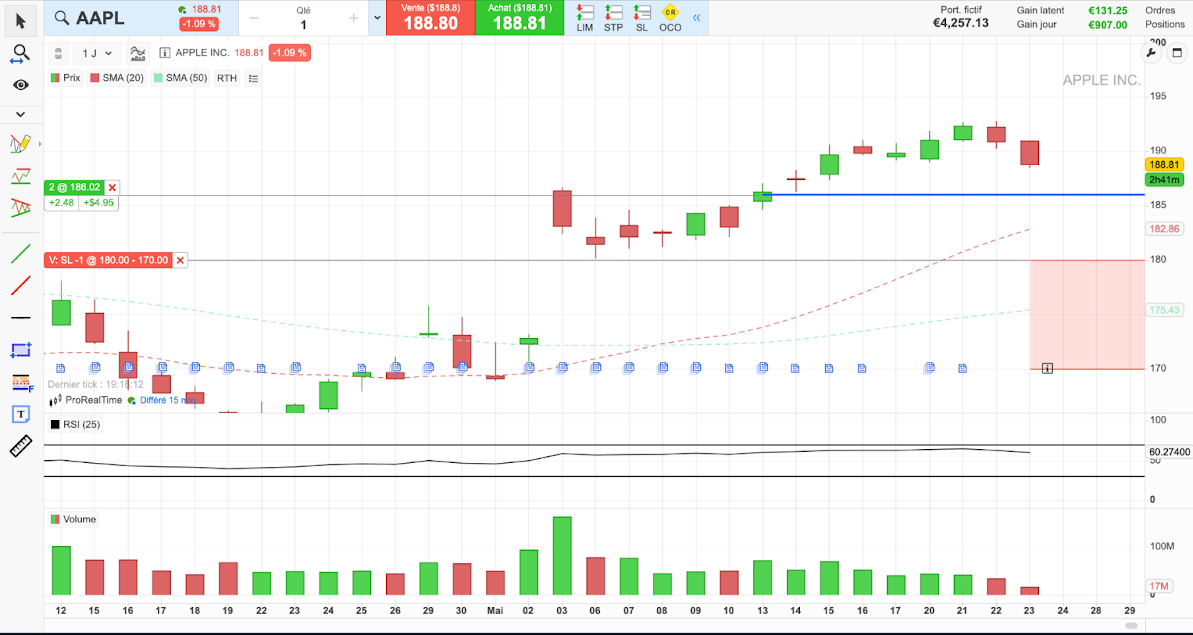Close the 2 @ 186.02 position
The height and width of the screenshot is (635, 1193).
(112, 187)
